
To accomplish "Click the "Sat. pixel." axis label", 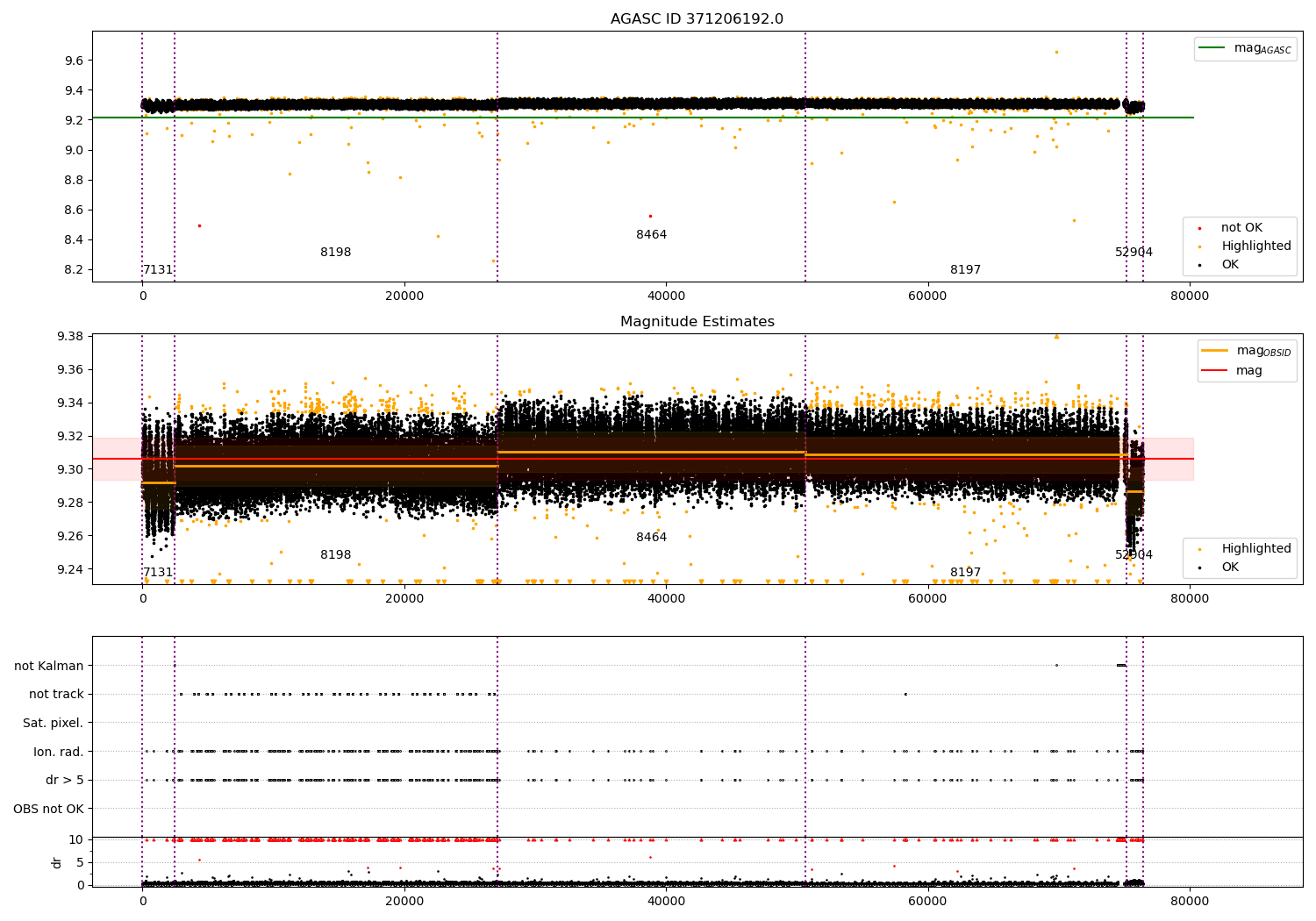I will pos(53,723).
